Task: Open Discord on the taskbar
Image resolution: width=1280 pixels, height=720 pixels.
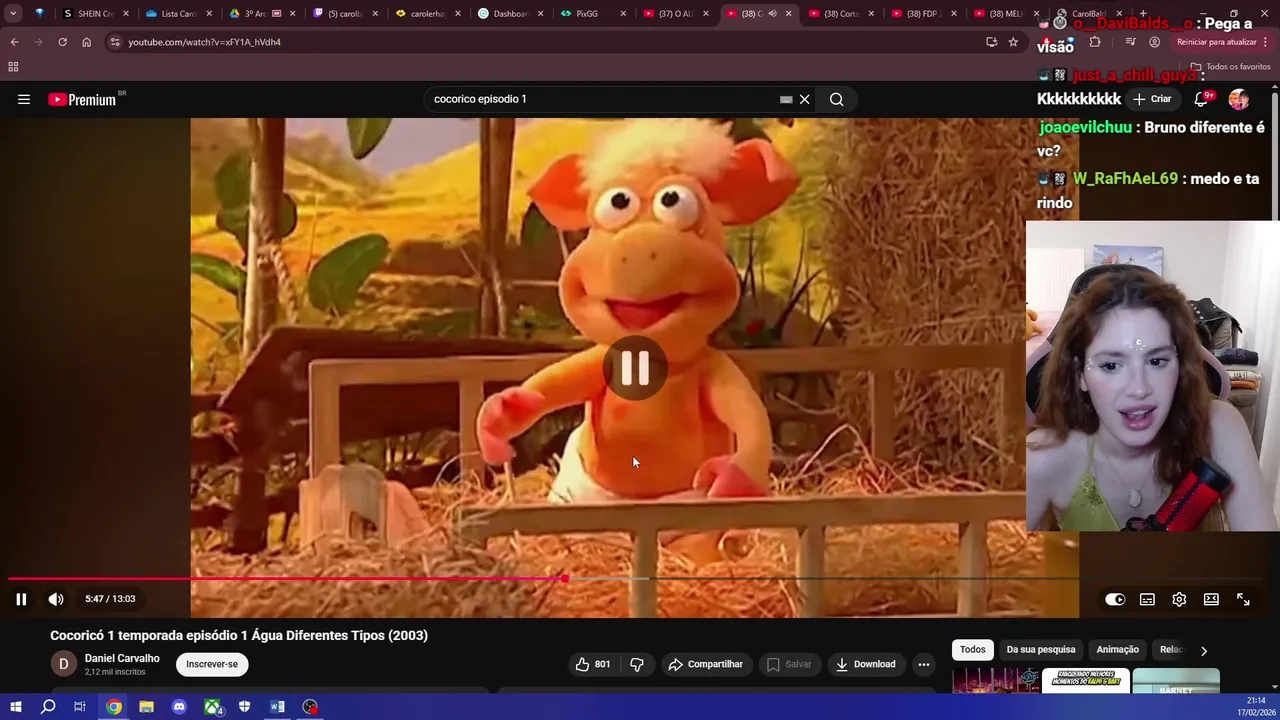Action: [179, 707]
